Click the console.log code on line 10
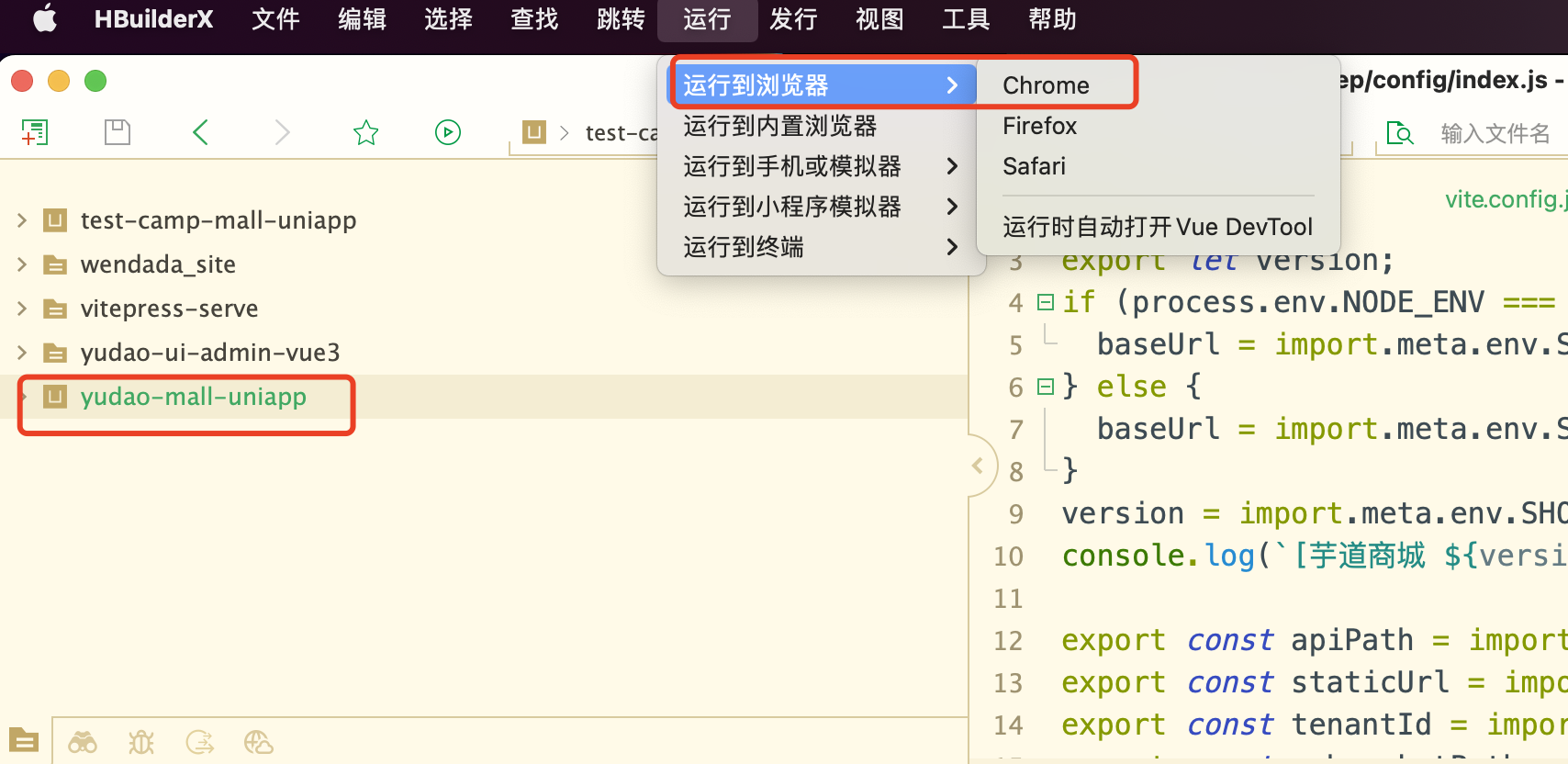The height and width of the screenshot is (764, 1568). tap(1158, 556)
